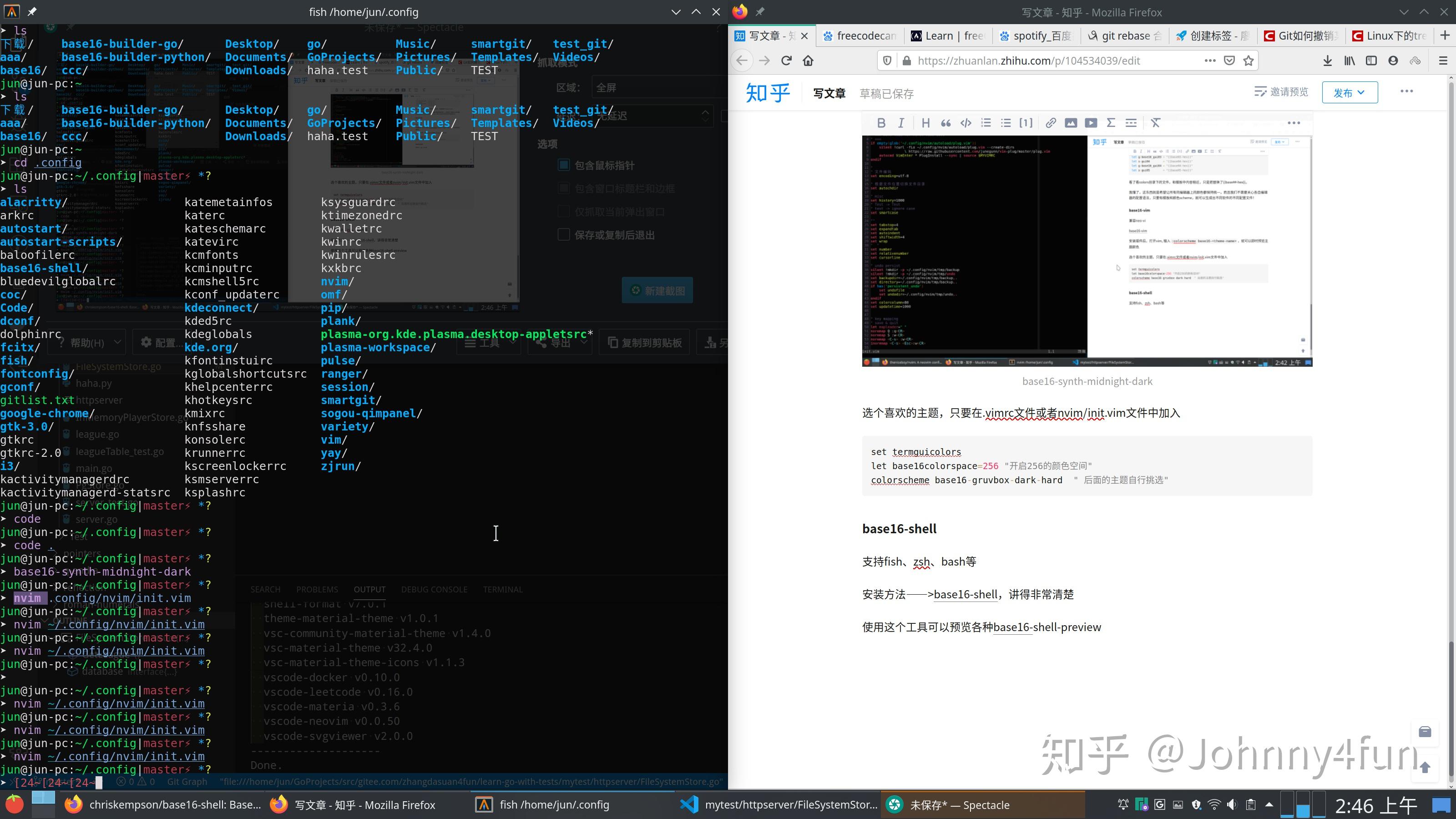Check the 包含窗口标题栏和边框 option
The height and width of the screenshot is (819, 1456).
[x=564, y=187]
